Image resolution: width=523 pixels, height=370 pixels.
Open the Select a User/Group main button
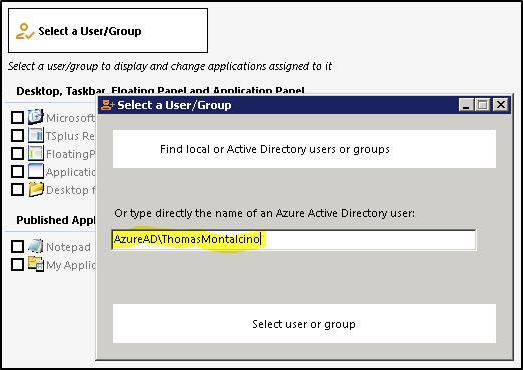[x=108, y=31]
